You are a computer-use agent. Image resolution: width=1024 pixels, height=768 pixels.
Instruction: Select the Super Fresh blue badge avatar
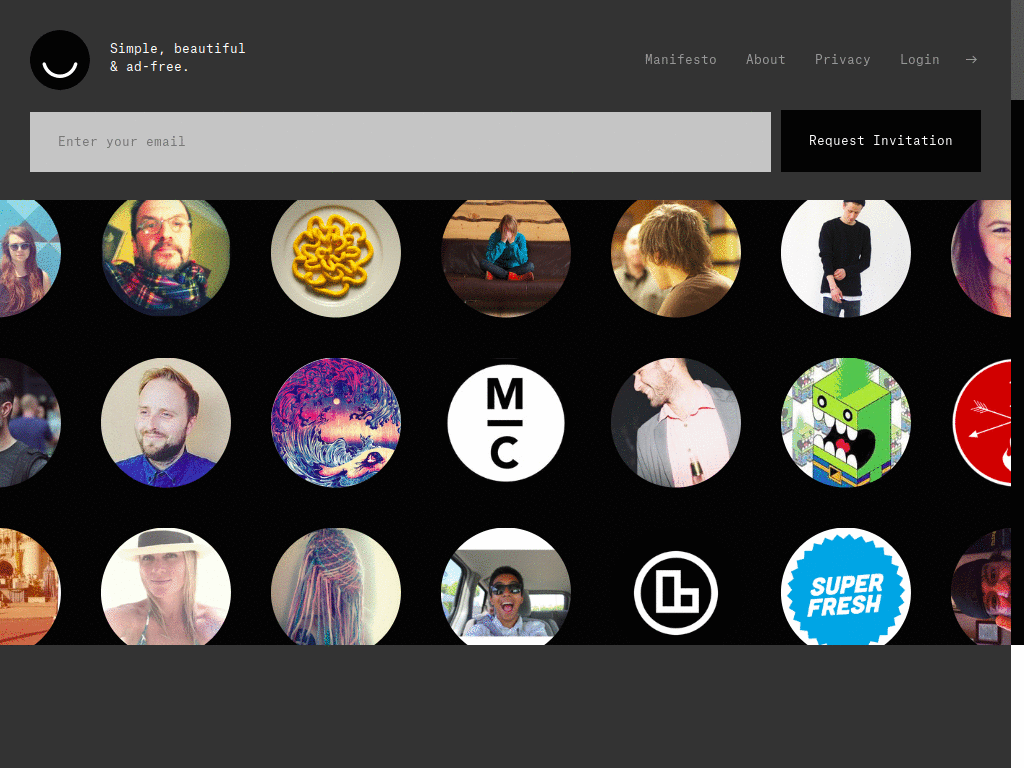click(846, 588)
